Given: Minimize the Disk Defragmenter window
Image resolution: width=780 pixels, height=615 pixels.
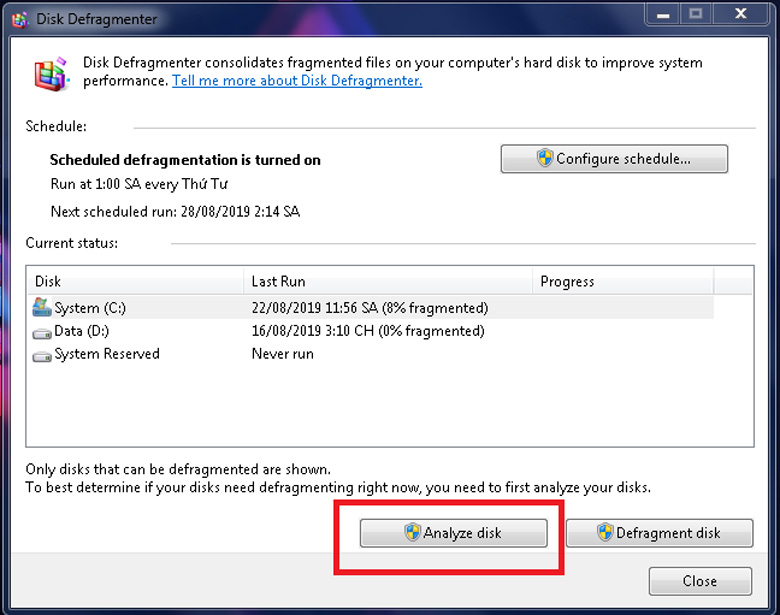Looking at the screenshot, I should [x=663, y=14].
